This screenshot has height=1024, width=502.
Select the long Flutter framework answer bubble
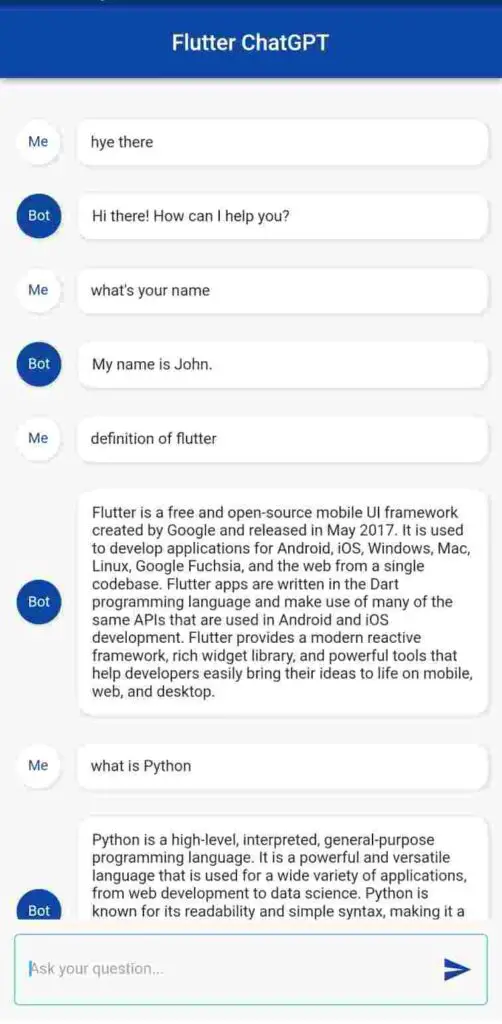coord(283,602)
